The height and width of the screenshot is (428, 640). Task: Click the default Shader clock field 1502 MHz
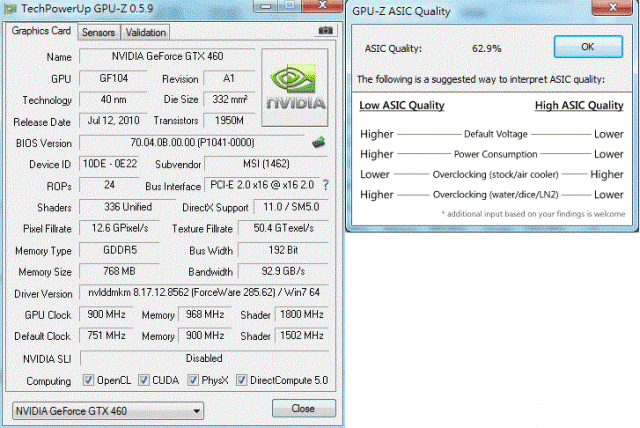[x=302, y=336]
